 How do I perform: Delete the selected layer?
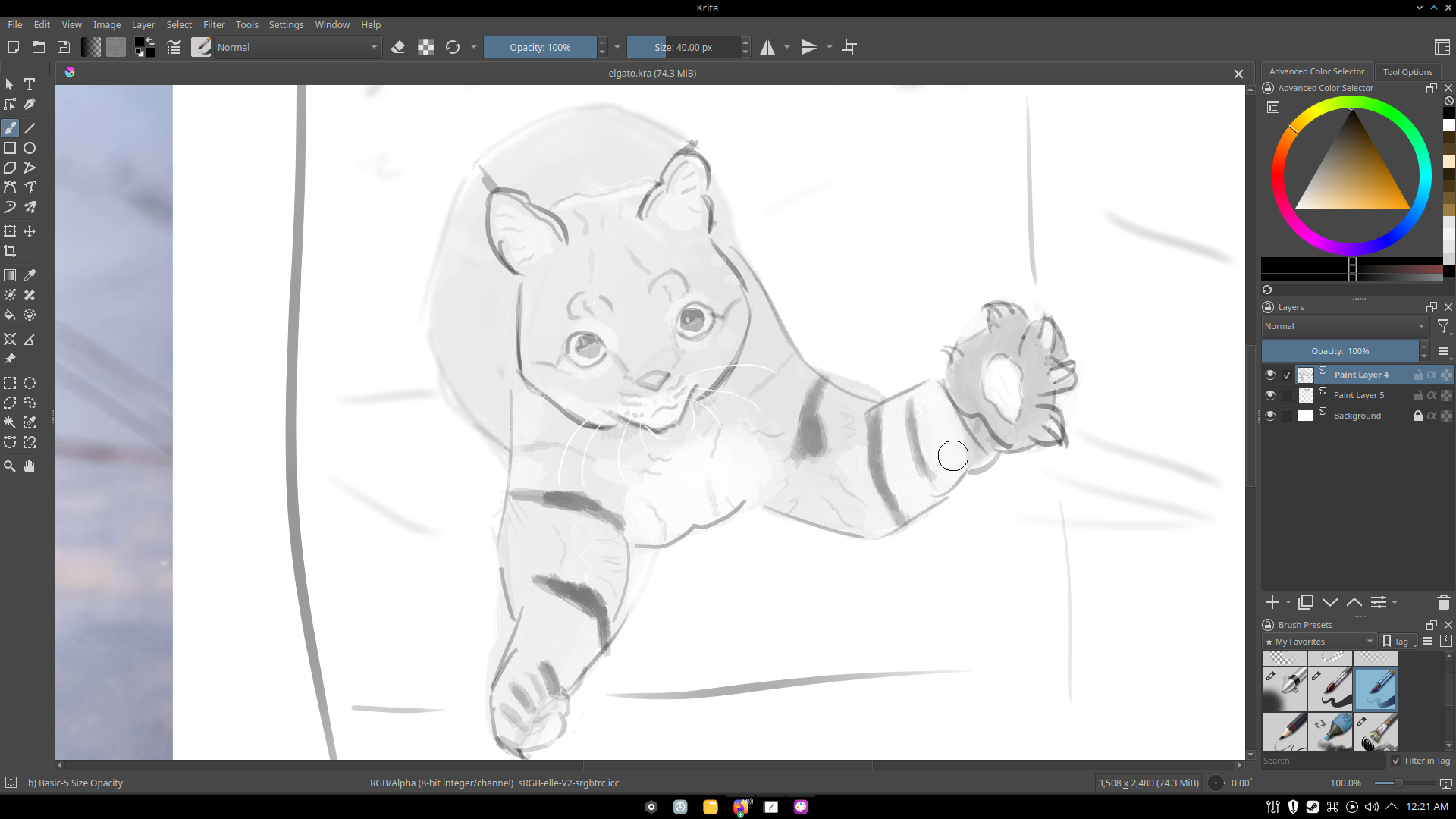[1443, 602]
